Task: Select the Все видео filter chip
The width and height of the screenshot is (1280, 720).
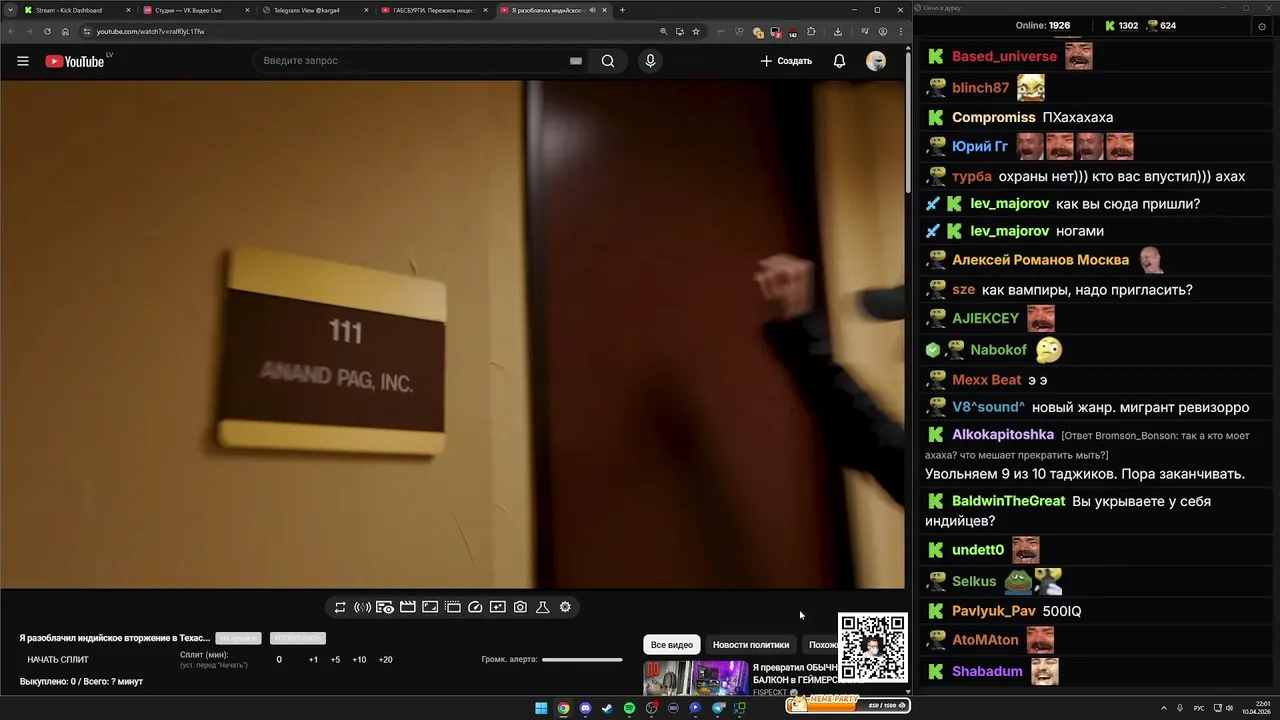Action: click(671, 645)
